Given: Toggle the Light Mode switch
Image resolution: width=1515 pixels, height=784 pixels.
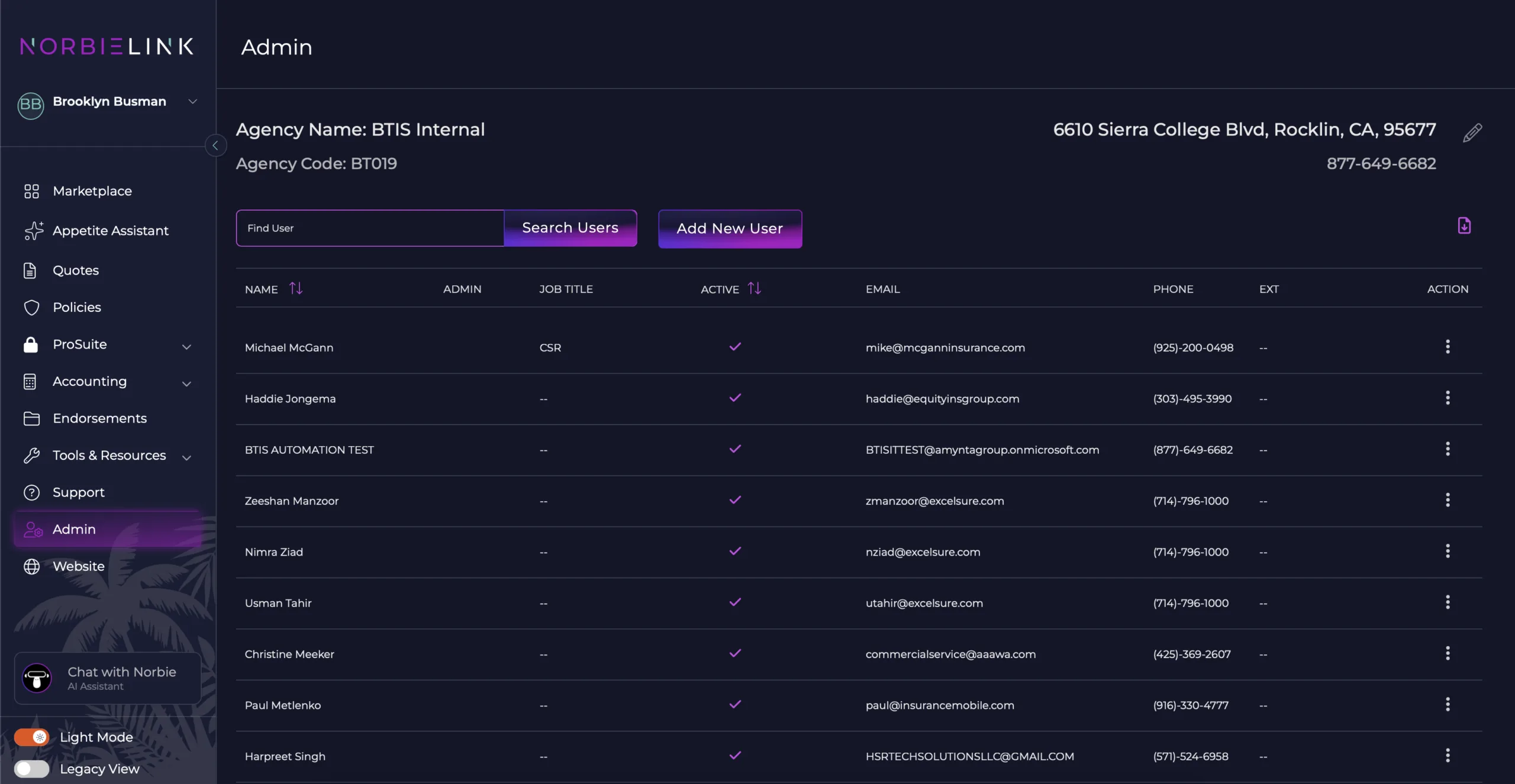Looking at the screenshot, I should pyautogui.click(x=32, y=737).
